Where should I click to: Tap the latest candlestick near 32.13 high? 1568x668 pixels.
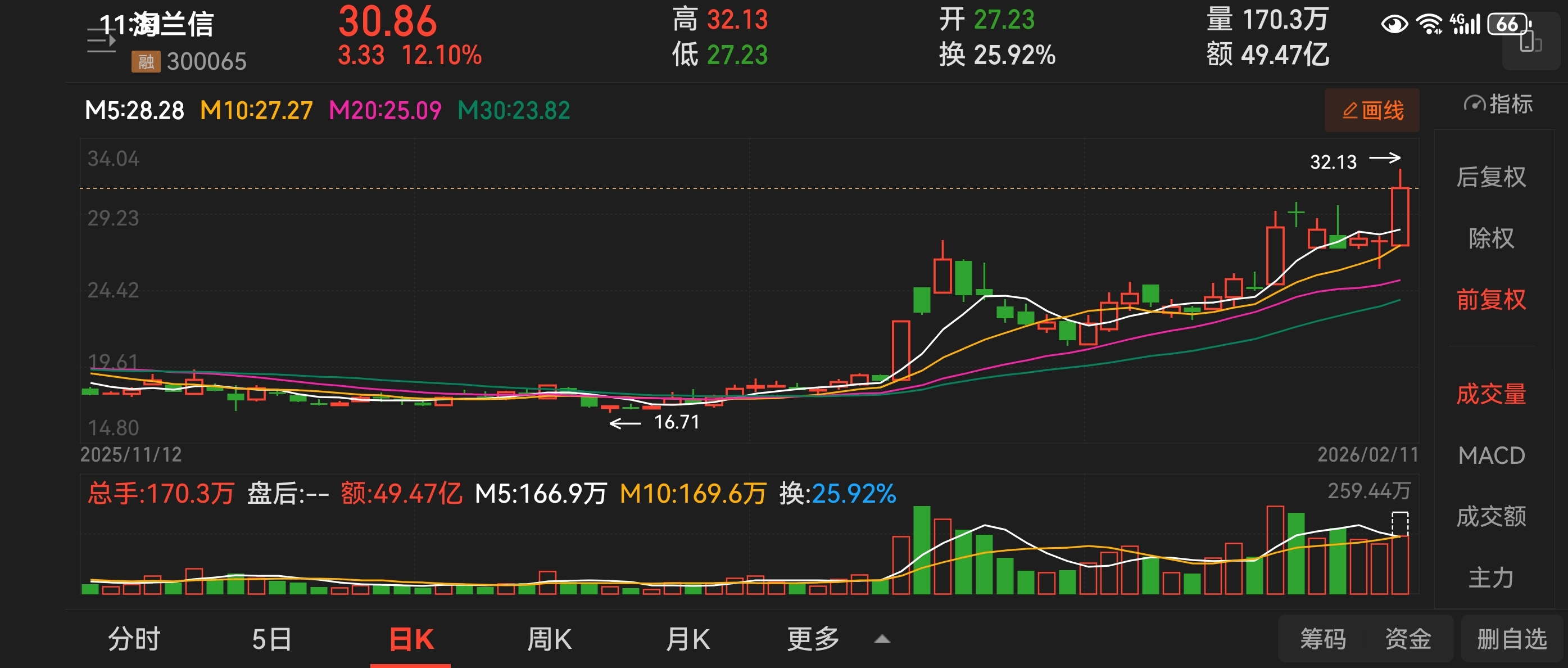pos(1400,216)
